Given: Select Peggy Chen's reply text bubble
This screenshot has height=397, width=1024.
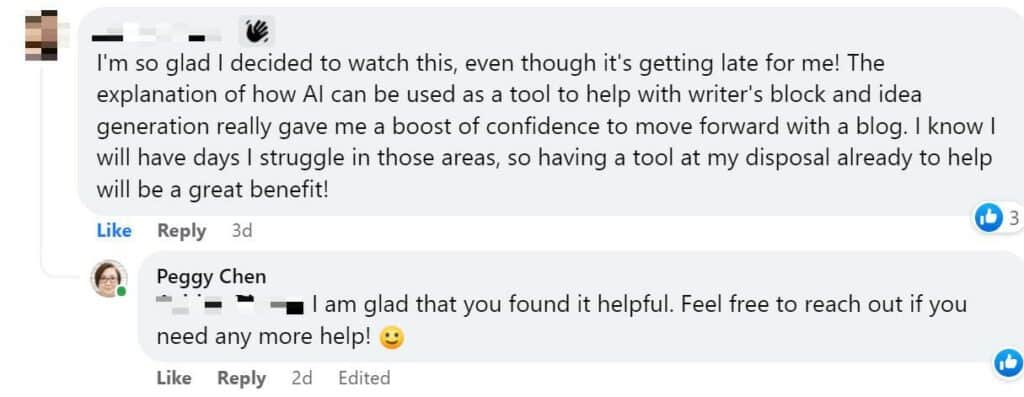Looking at the screenshot, I should tap(581, 306).
